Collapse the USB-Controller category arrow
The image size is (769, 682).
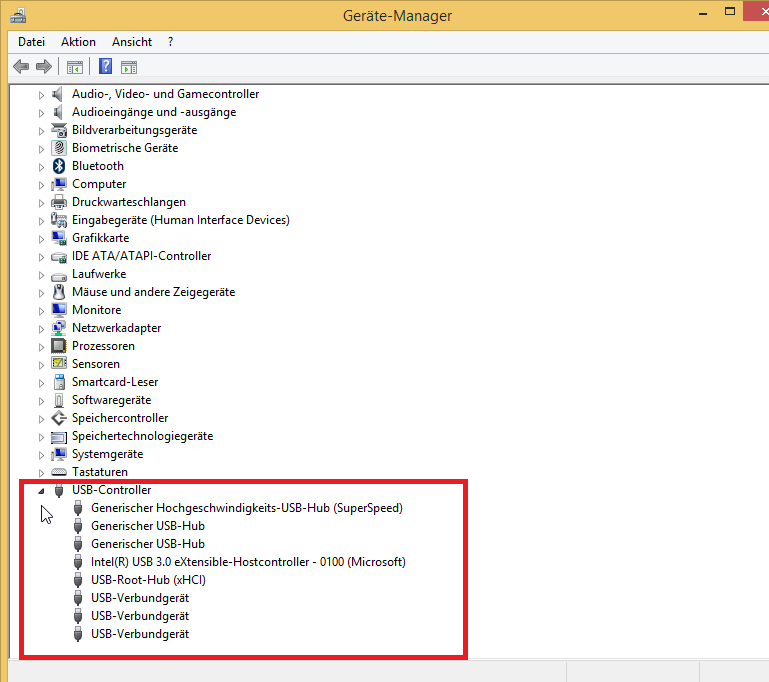(x=41, y=491)
